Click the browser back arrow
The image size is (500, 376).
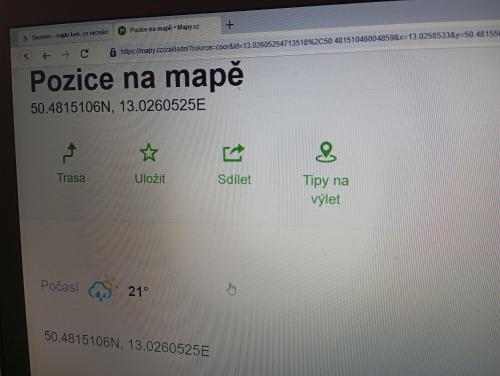pyautogui.click(x=47, y=56)
